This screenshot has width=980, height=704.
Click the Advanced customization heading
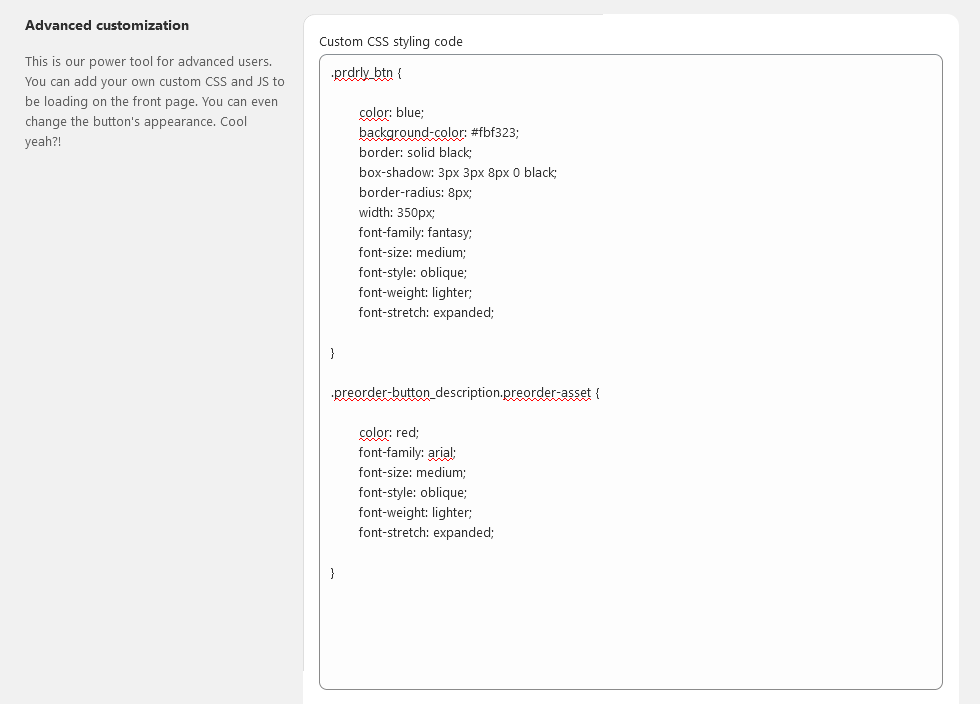[x=107, y=25]
